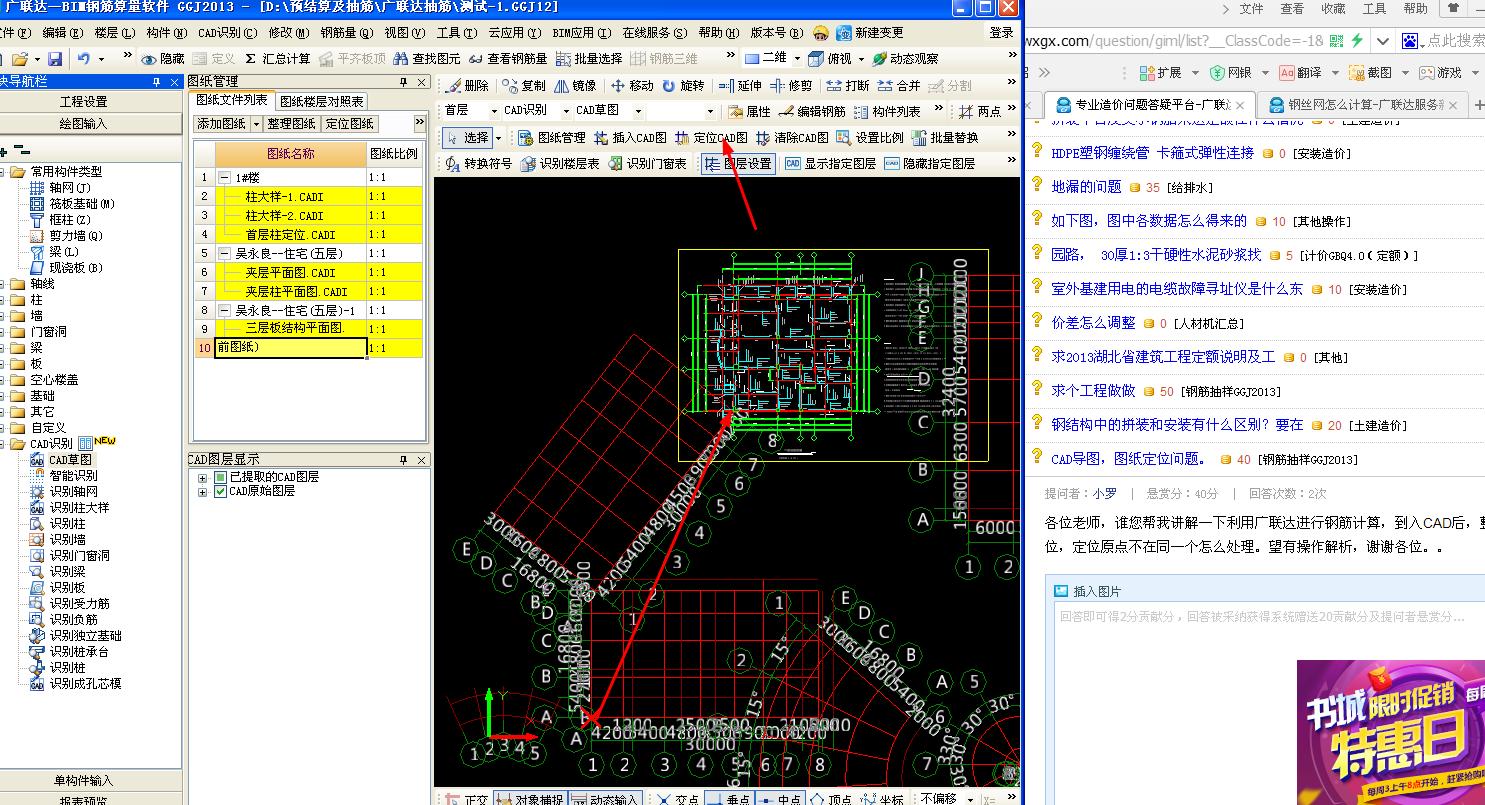Toggle 中点 midpoint snap

778,800
